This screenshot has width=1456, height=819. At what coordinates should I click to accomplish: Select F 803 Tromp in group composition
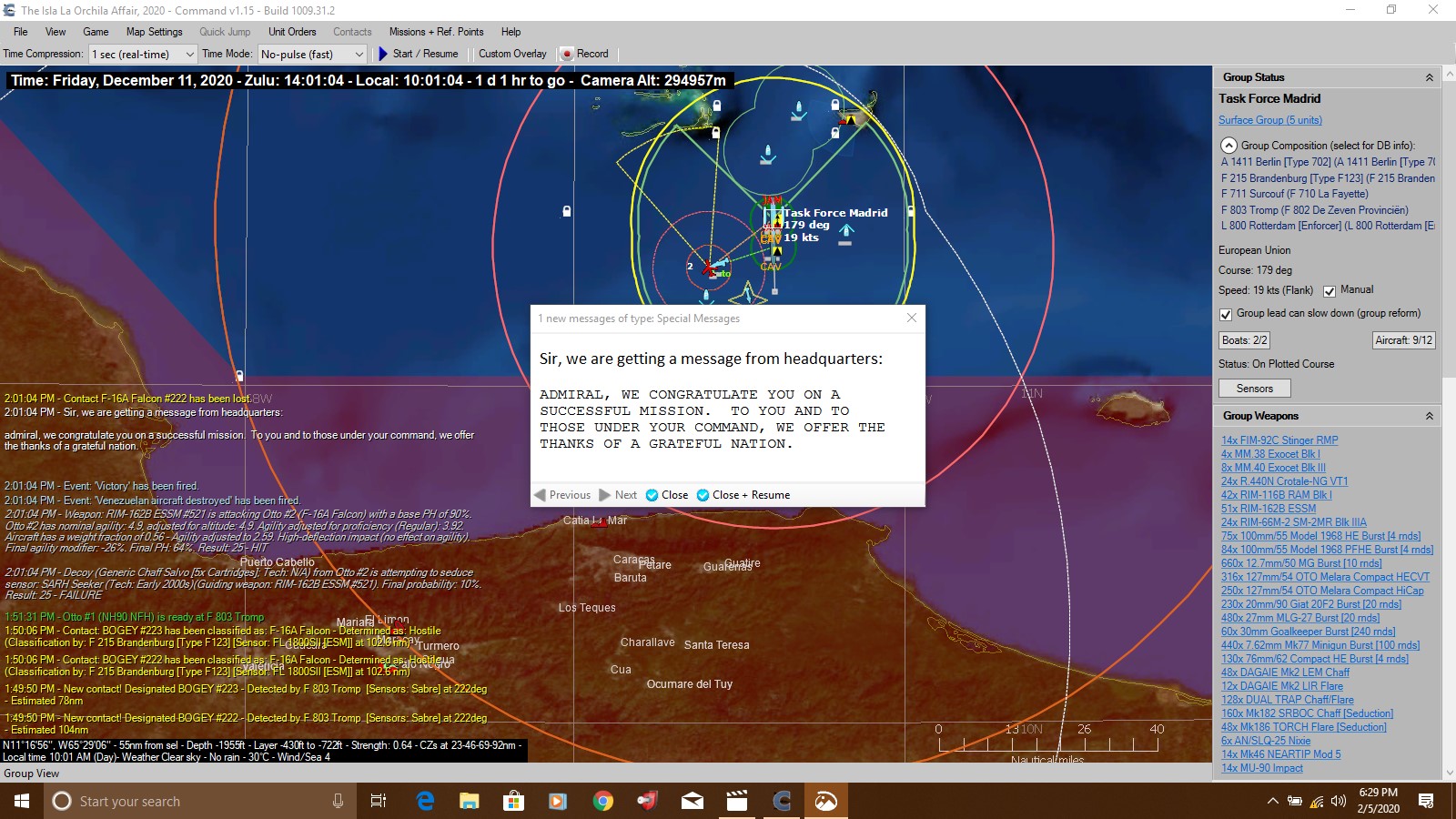click(1314, 210)
